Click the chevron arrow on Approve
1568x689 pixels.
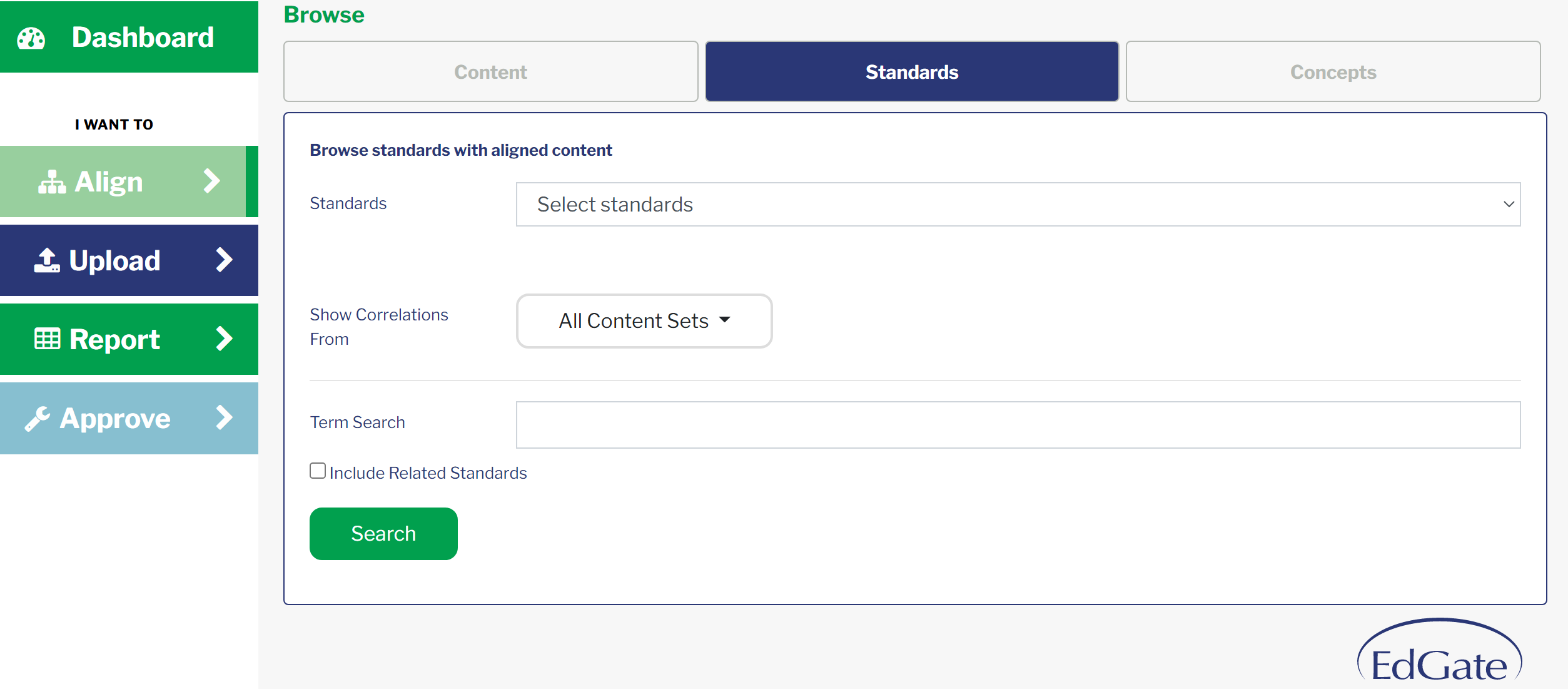(x=224, y=418)
